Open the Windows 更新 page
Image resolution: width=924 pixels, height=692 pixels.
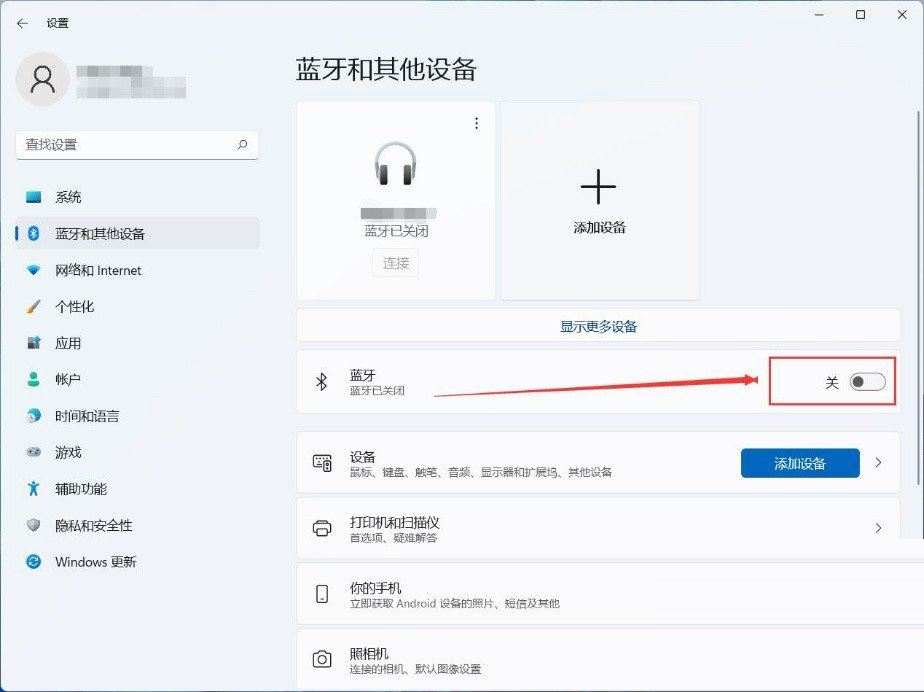(137, 562)
